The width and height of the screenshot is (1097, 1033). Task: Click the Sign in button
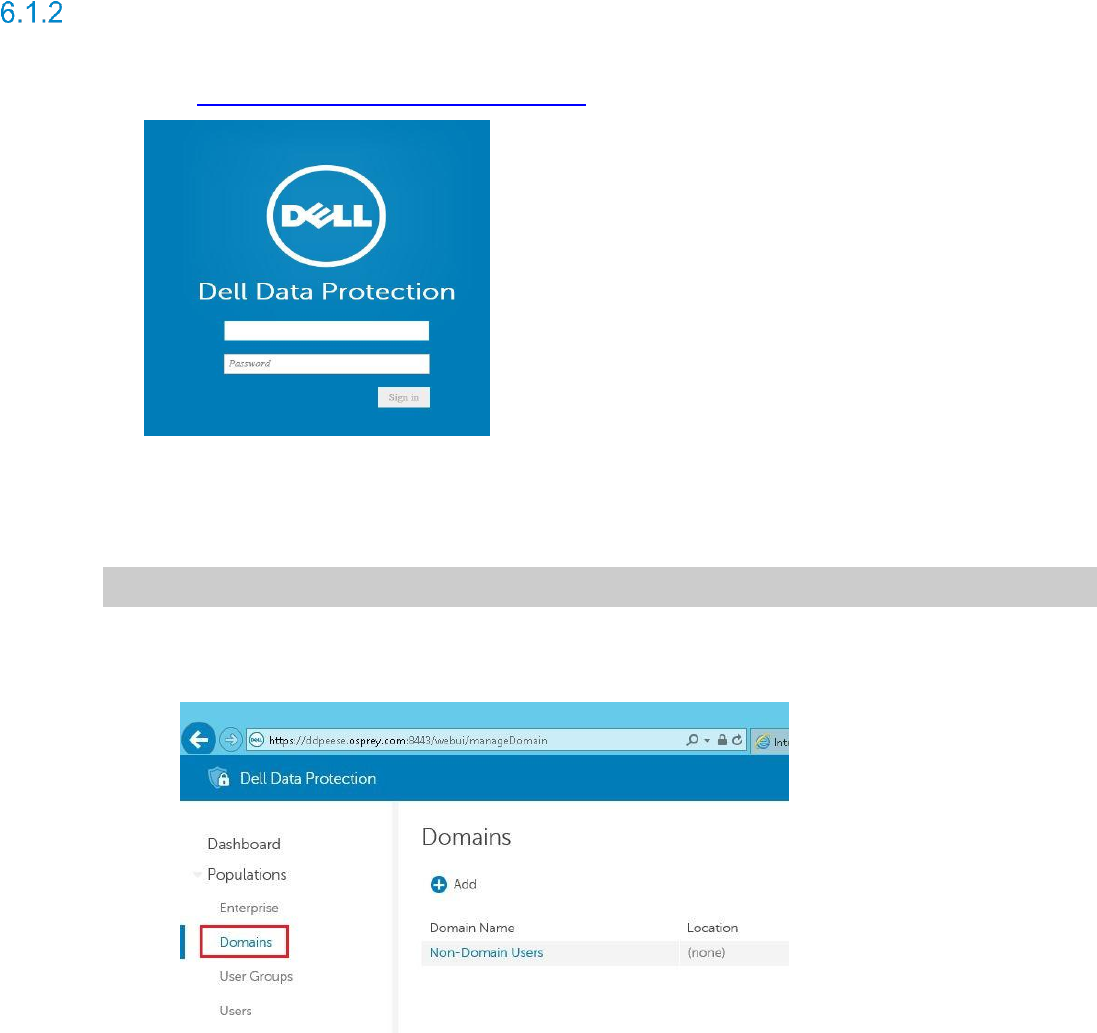(404, 397)
